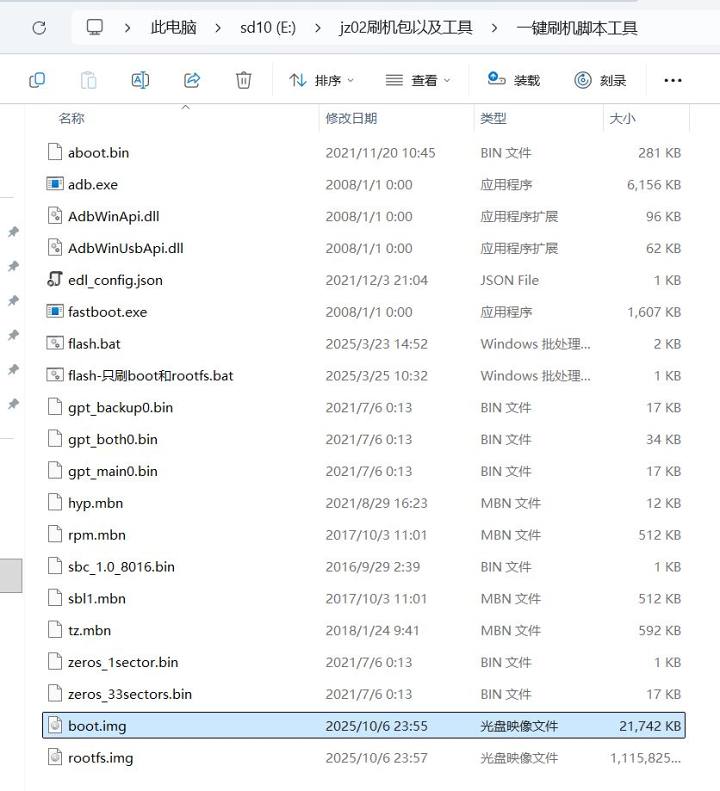Click the Rename icon in the toolbar

pos(140,80)
